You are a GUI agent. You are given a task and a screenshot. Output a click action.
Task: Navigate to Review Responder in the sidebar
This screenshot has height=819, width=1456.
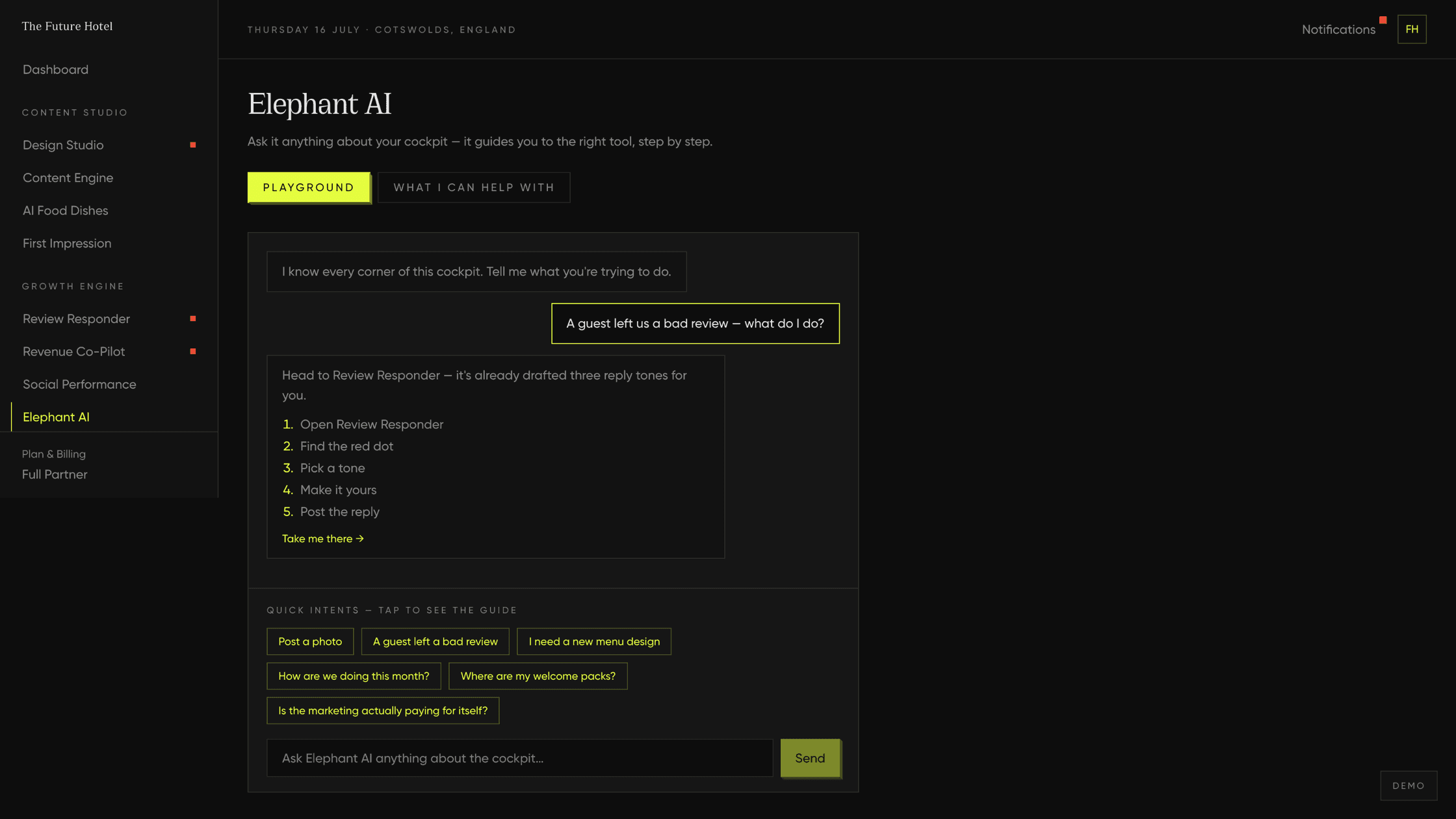pos(109,318)
